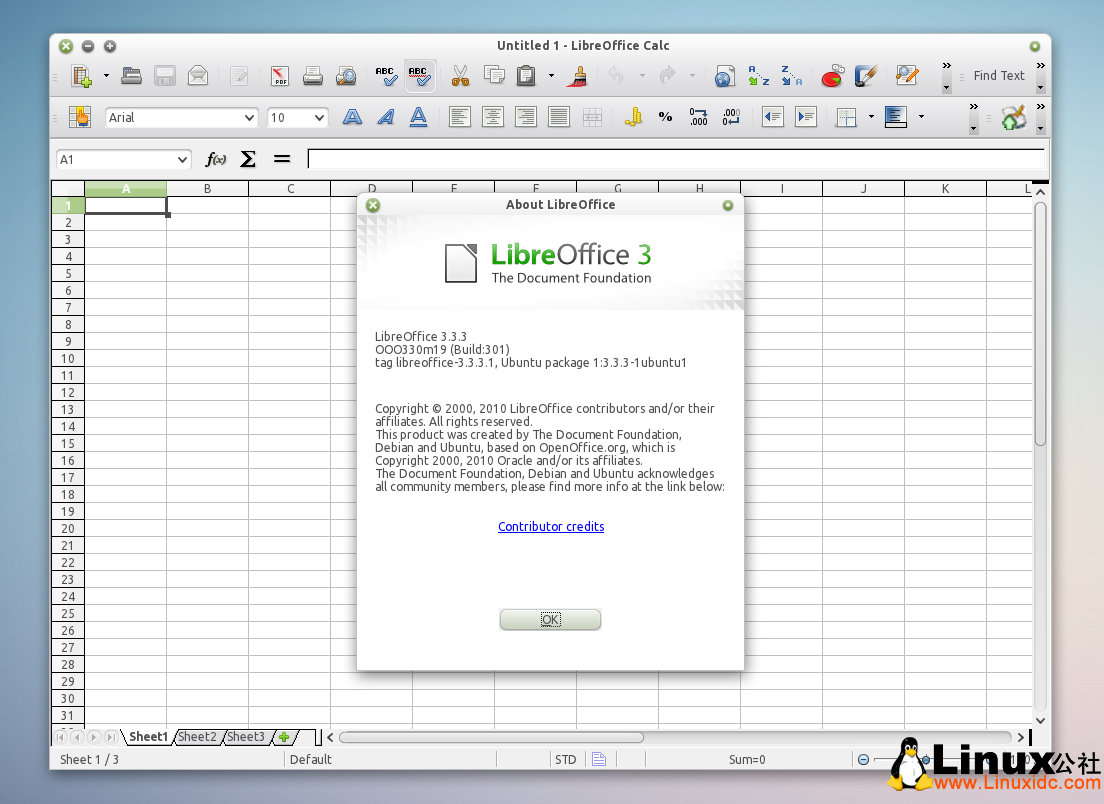Sort data ascending with the A-Z icon
Viewport: 1104px width, 804px height.
758,76
